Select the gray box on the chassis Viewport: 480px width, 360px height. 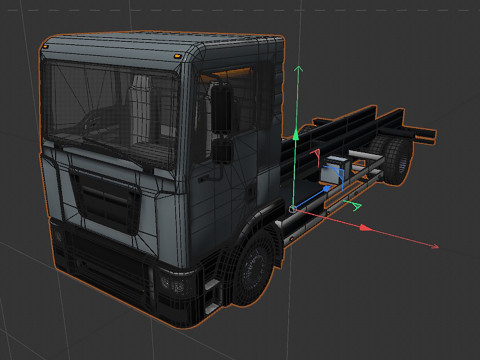tap(334, 170)
